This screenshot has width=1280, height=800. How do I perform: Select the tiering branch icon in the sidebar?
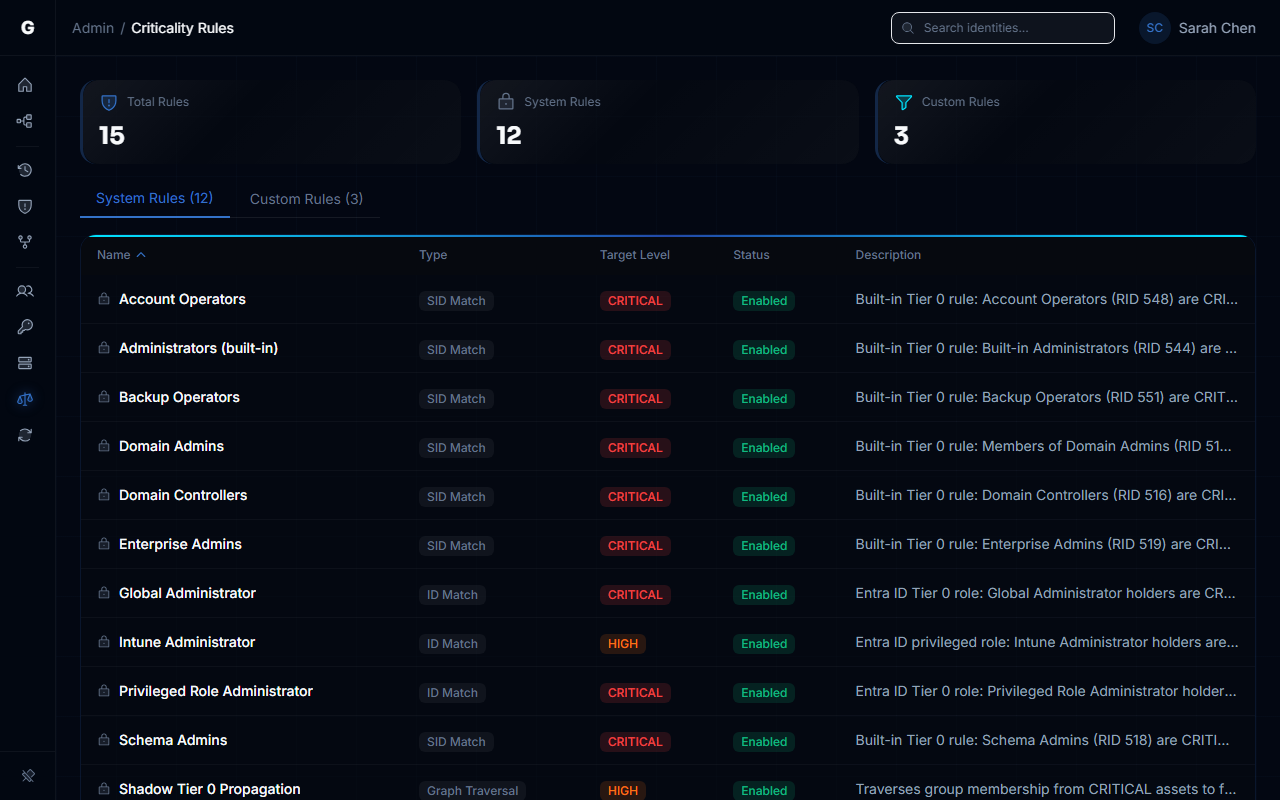(25, 242)
